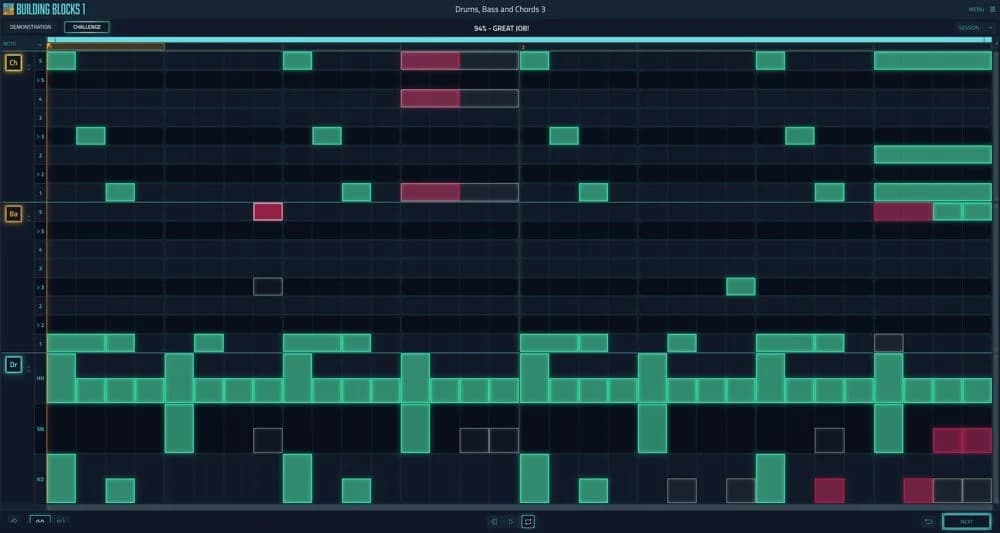Click the 94% - GREAT JOB! score text
1000x533 pixels.
[501, 28]
